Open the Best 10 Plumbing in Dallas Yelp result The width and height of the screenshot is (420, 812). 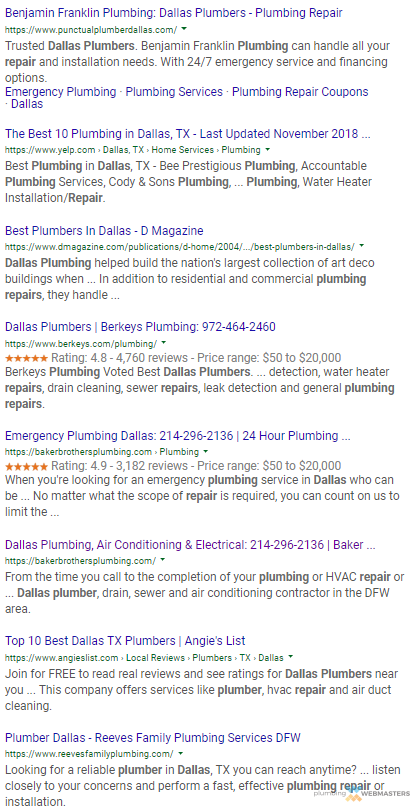point(187,134)
